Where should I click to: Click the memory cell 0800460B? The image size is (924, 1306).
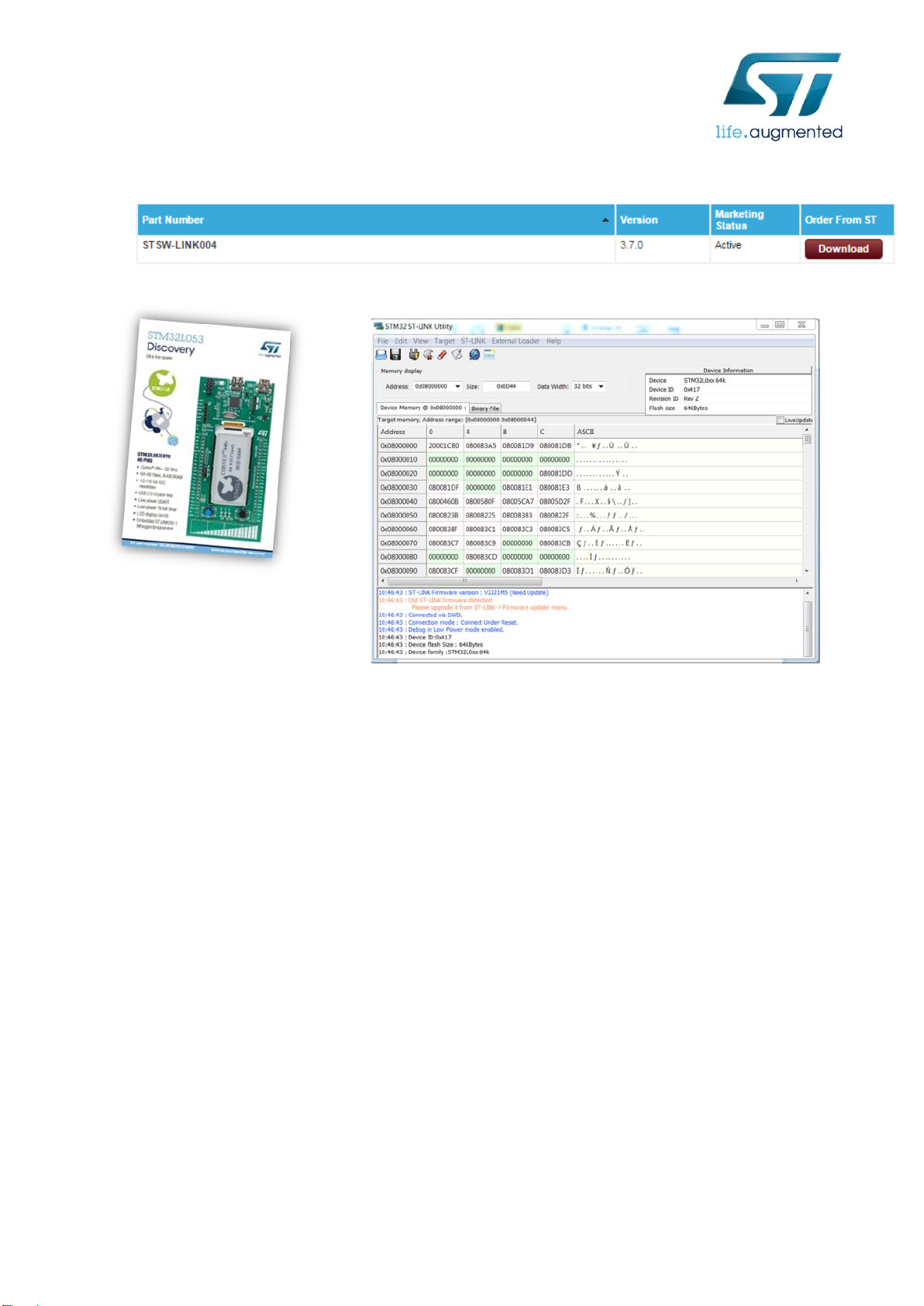coord(443,501)
